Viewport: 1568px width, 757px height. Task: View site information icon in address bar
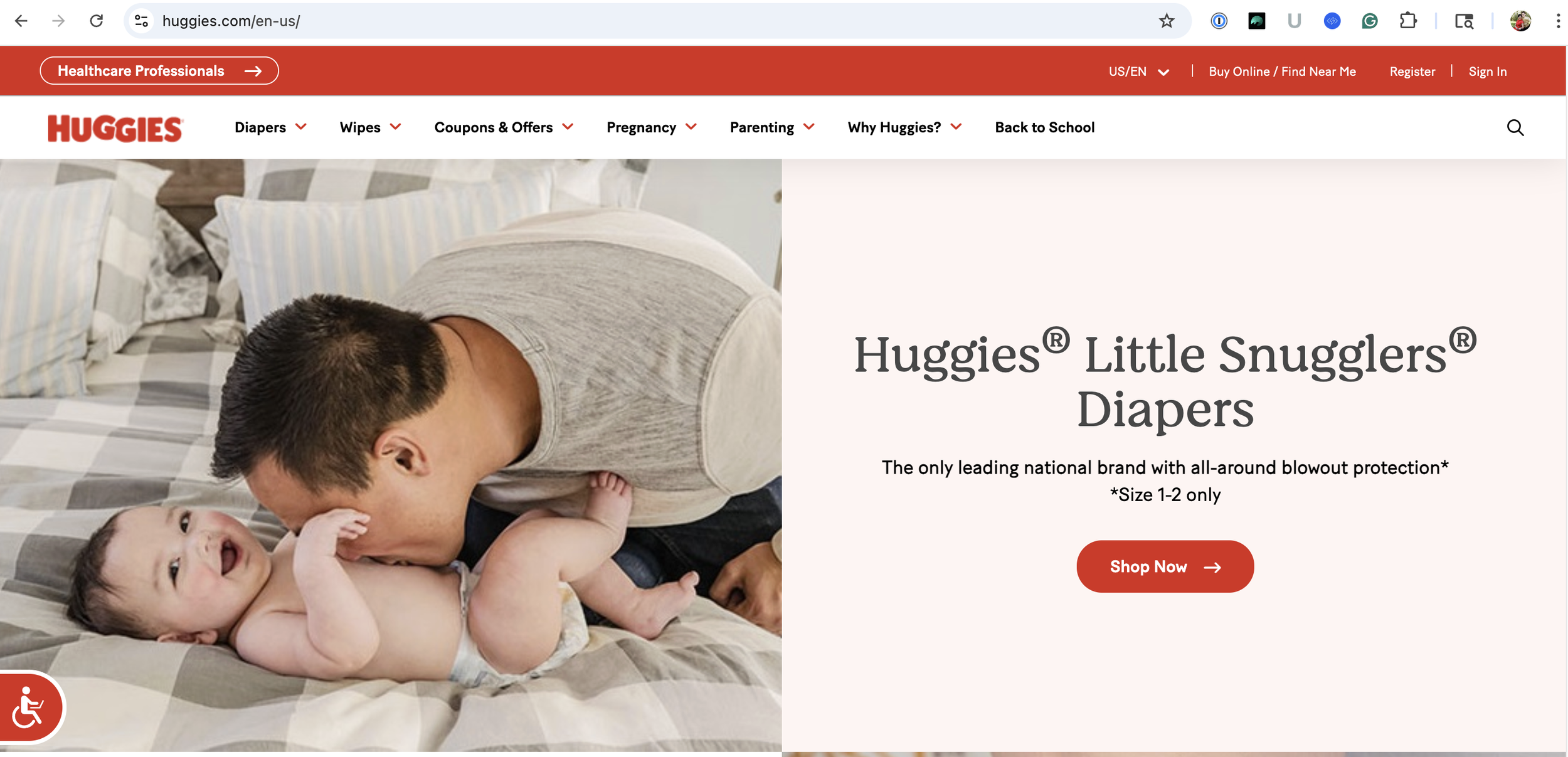[x=142, y=21]
